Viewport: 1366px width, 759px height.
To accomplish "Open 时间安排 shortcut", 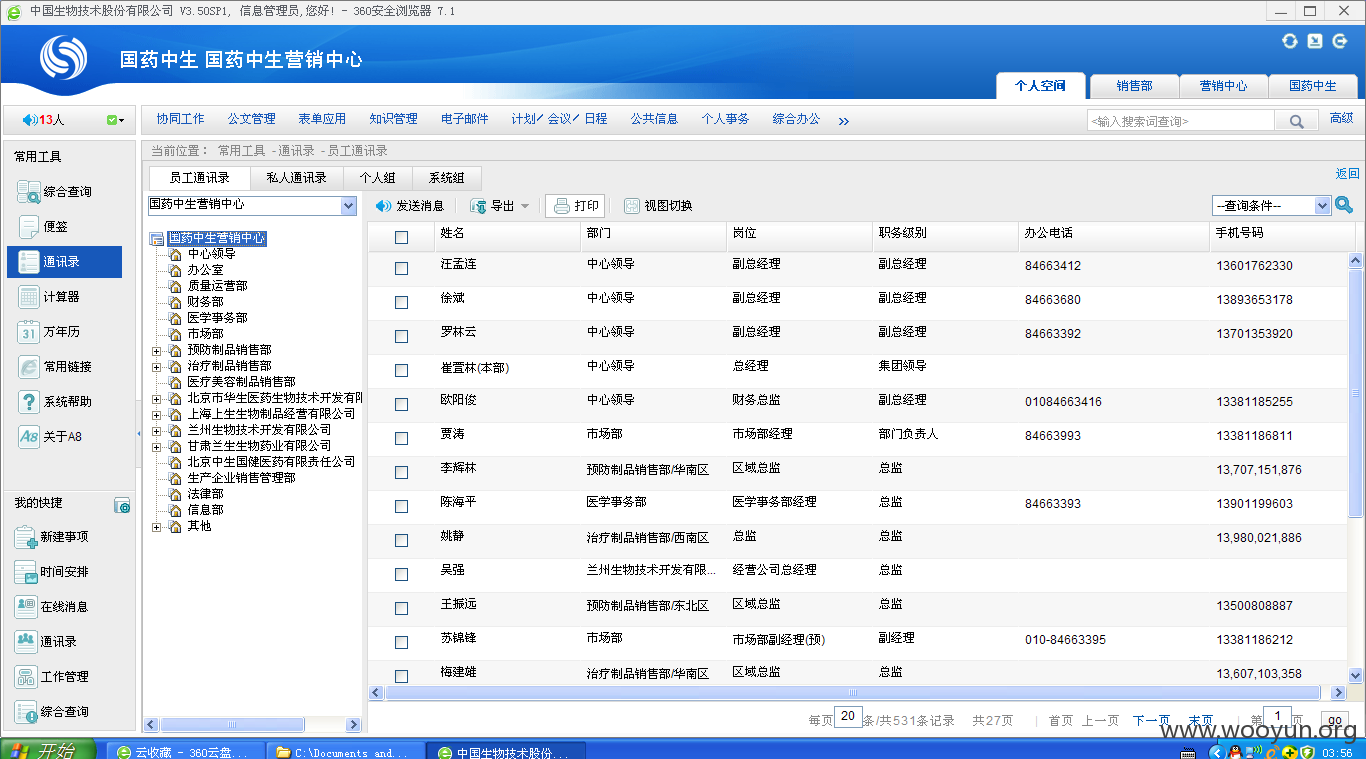I will pyautogui.click(x=52, y=572).
